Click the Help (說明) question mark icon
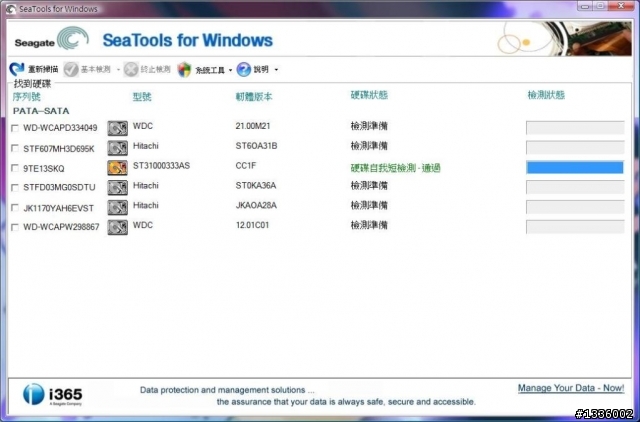Viewport: 640px width, 422px height. (x=244, y=69)
